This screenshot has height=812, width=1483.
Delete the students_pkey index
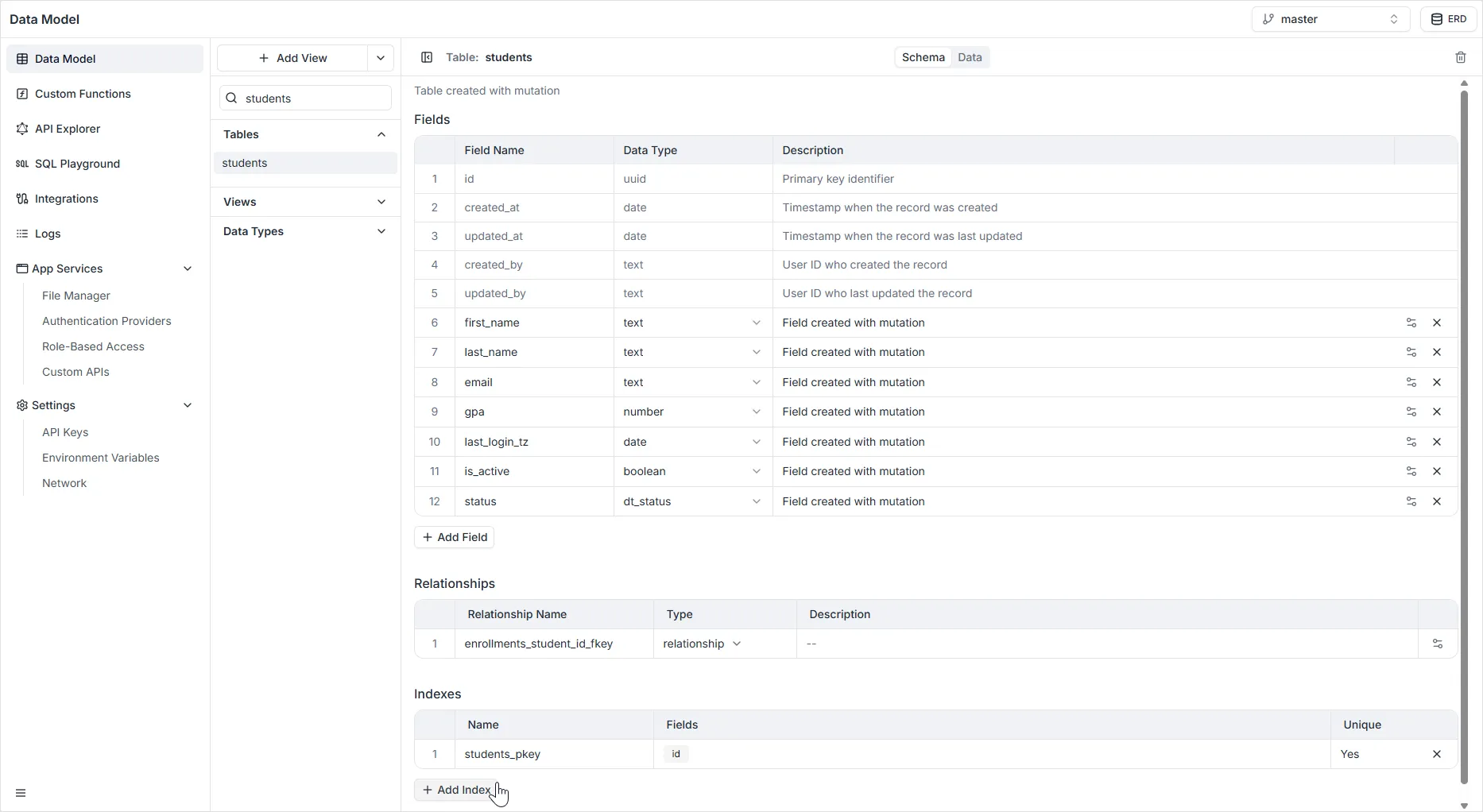pyautogui.click(x=1436, y=754)
